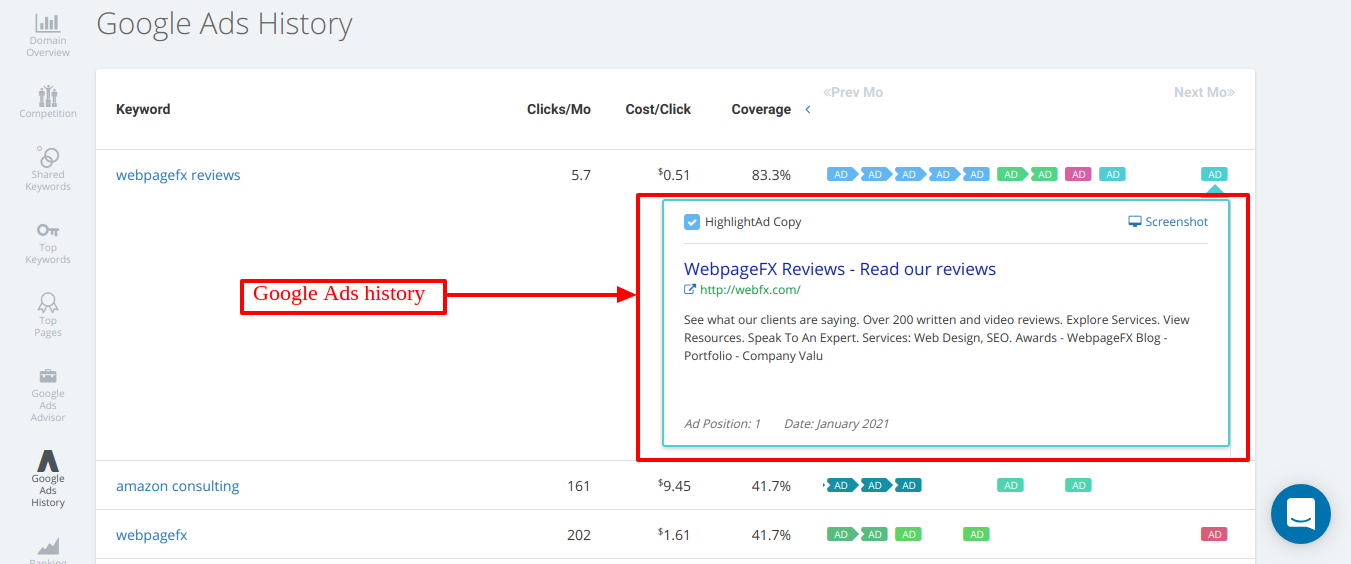Open WebpageFX Reviews ad headline

tap(840, 269)
